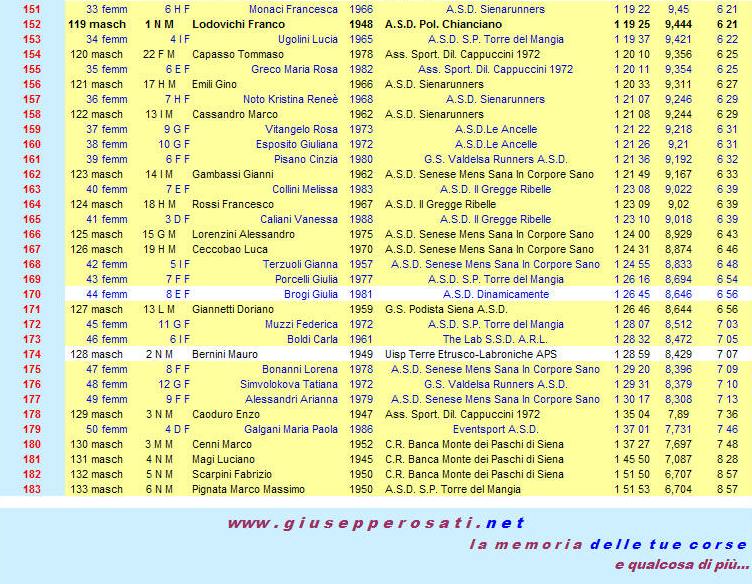Image resolution: width=752 pixels, height=584 pixels.
Task: Select Pignata Marco Massimo name
Action: pyautogui.click(x=248, y=489)
